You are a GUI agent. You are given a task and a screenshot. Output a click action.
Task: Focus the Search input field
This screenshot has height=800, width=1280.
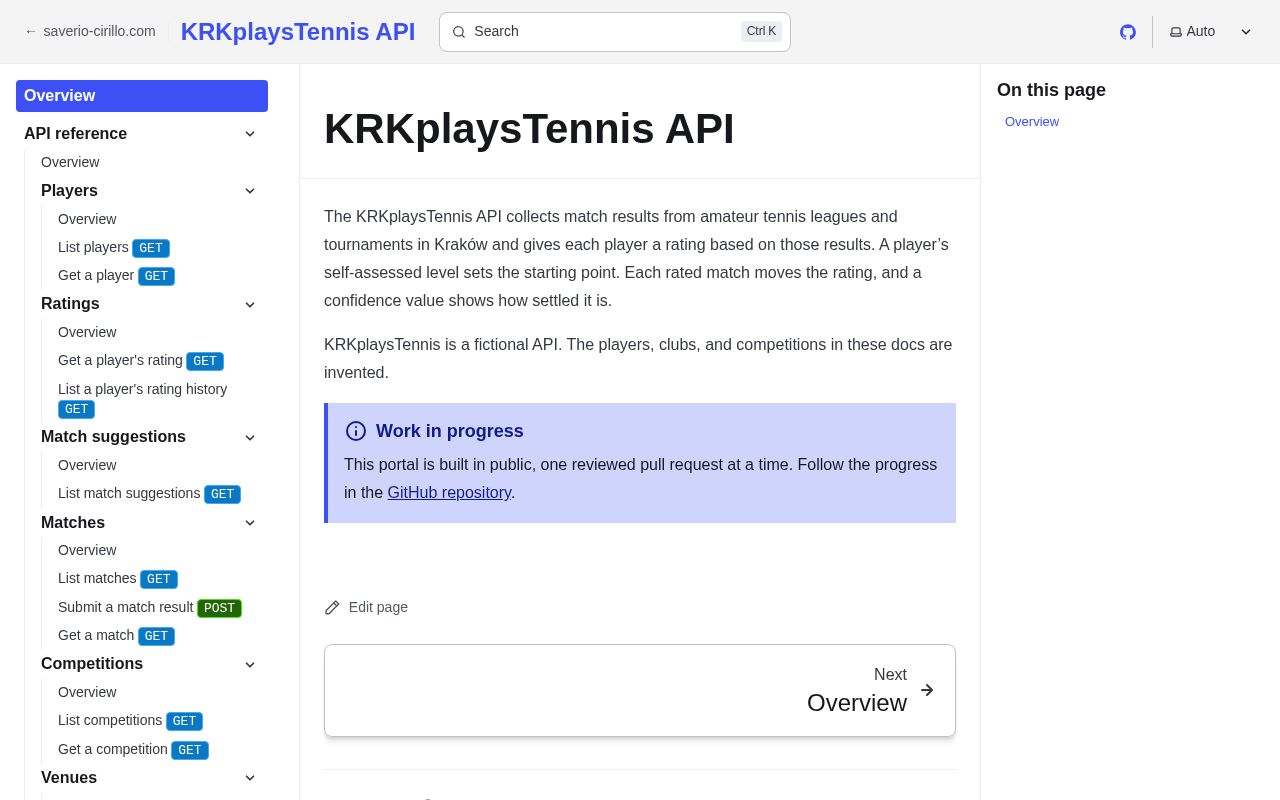click(x=615, y=32)
